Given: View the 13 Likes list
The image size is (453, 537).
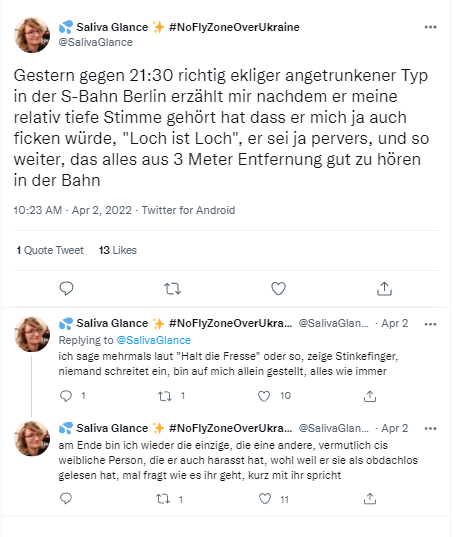Looking at the screenshot, I should (118, 250).
